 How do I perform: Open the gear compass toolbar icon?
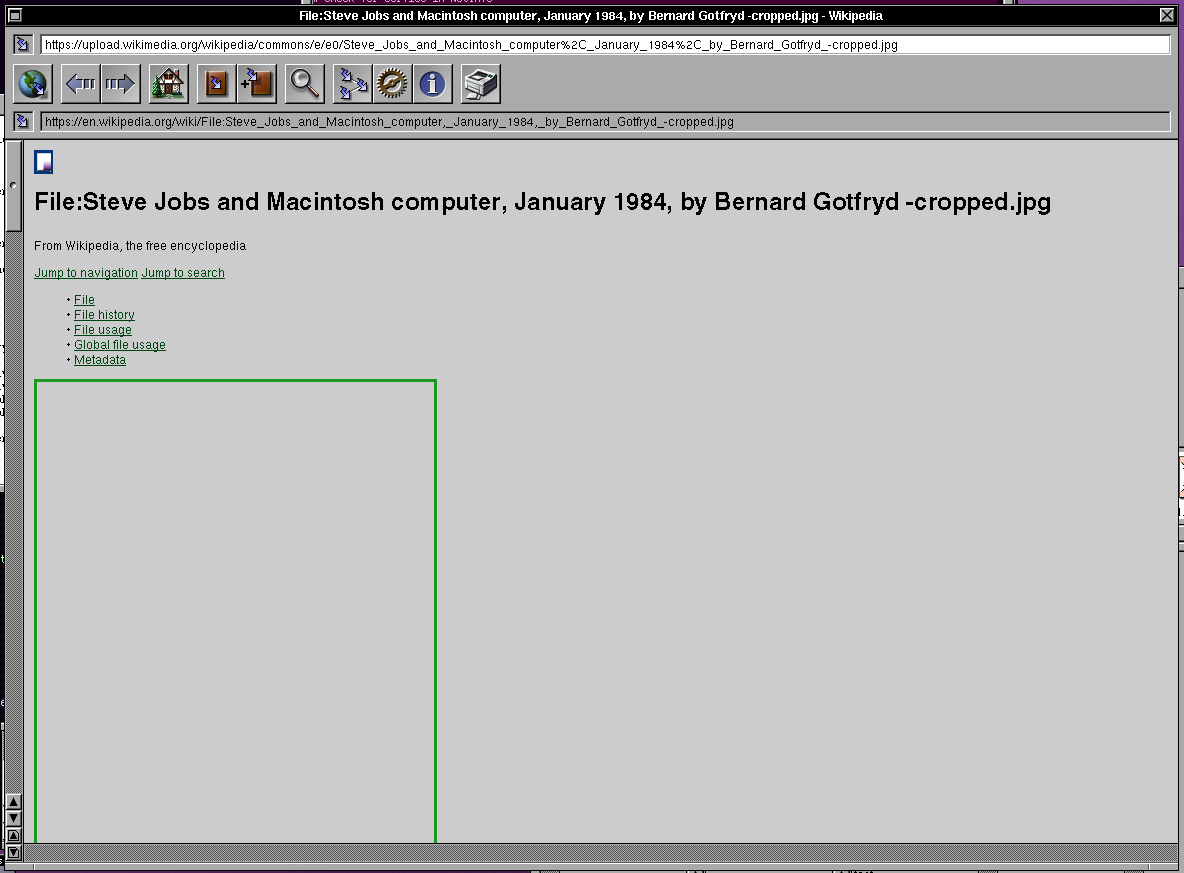click(392, 85)
